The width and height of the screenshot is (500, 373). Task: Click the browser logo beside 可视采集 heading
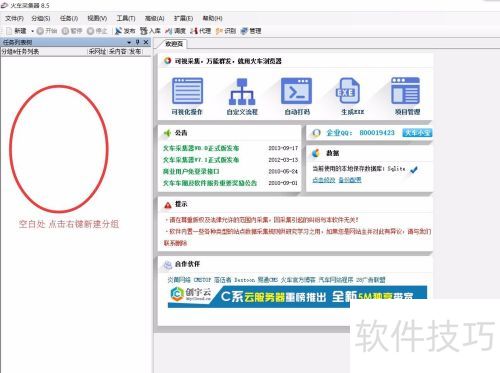coord(167,61)
